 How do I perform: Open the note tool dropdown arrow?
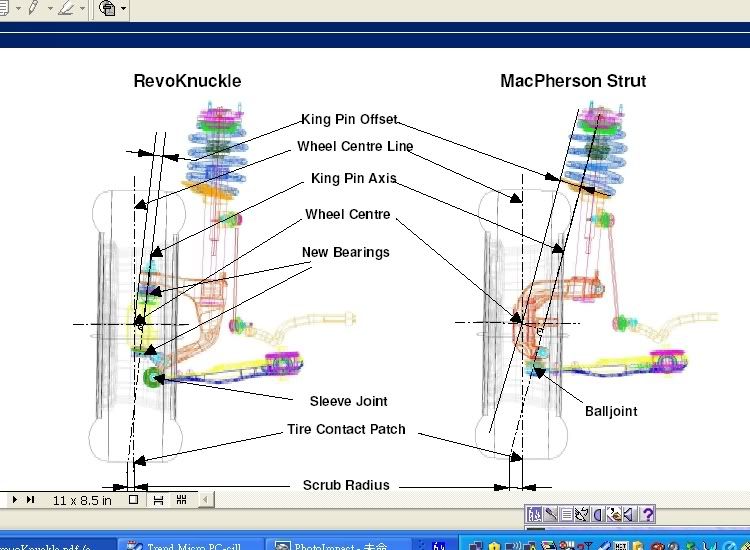pos(18,8)
